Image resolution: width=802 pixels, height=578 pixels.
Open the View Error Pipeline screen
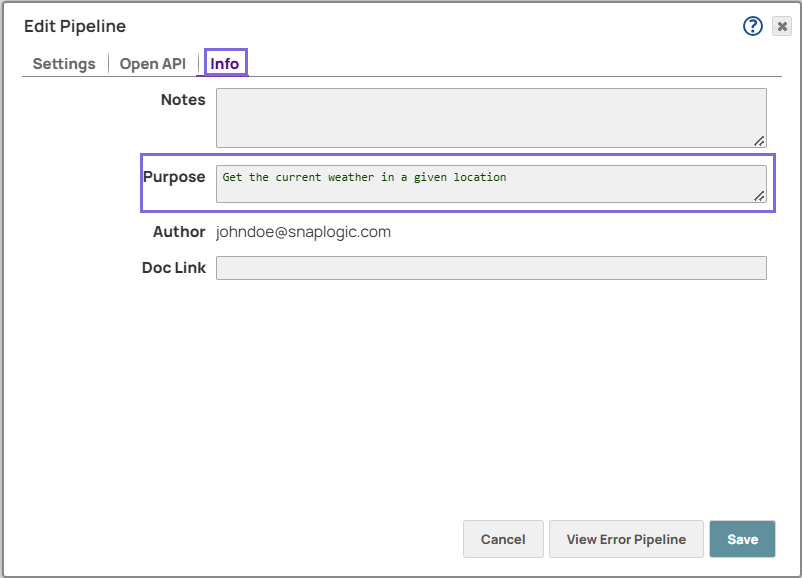pyautogui.click(x=626, y=539)
